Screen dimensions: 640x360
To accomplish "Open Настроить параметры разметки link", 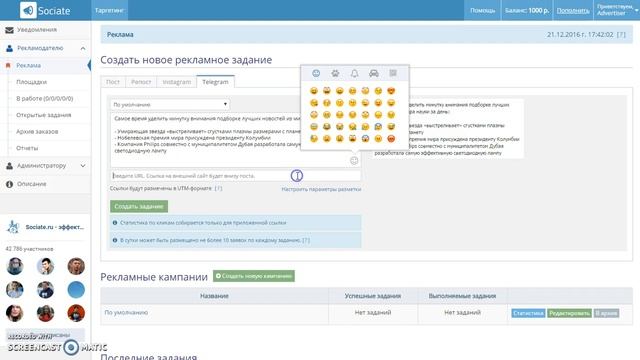I will tap(321, 189).
